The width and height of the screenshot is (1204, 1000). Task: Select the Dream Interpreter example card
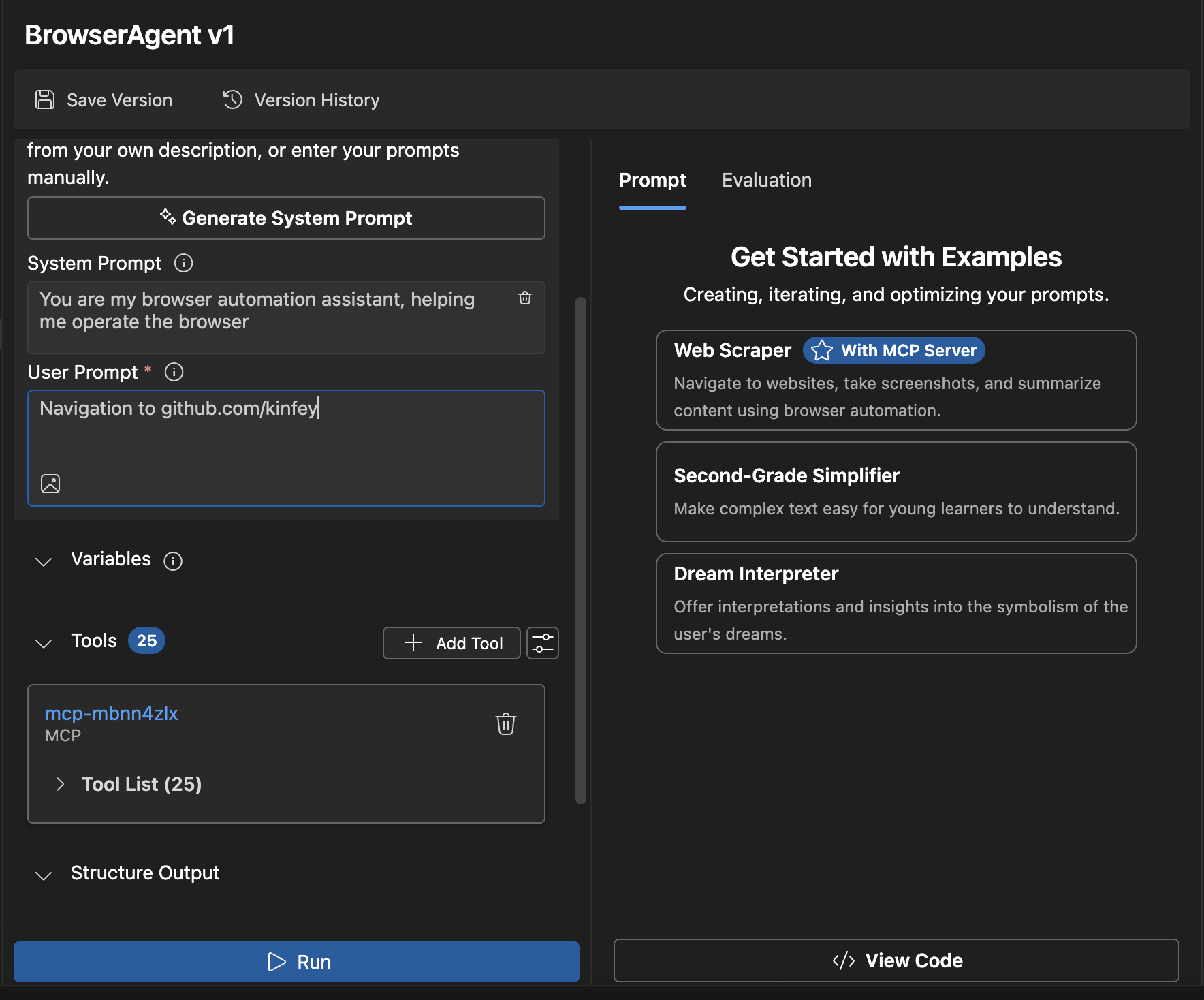point(896,604)
